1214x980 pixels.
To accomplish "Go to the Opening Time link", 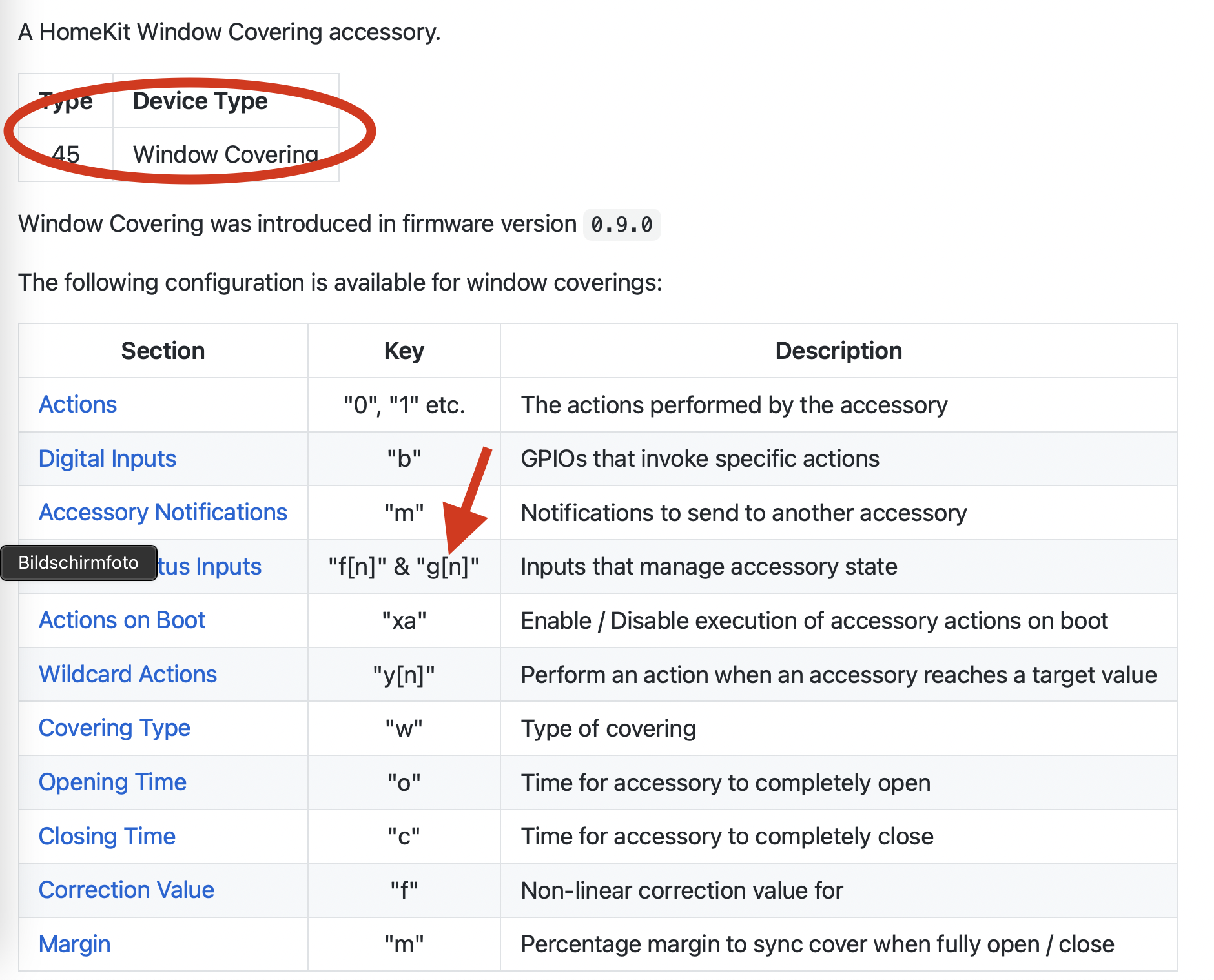I will [x=112, y=782].
